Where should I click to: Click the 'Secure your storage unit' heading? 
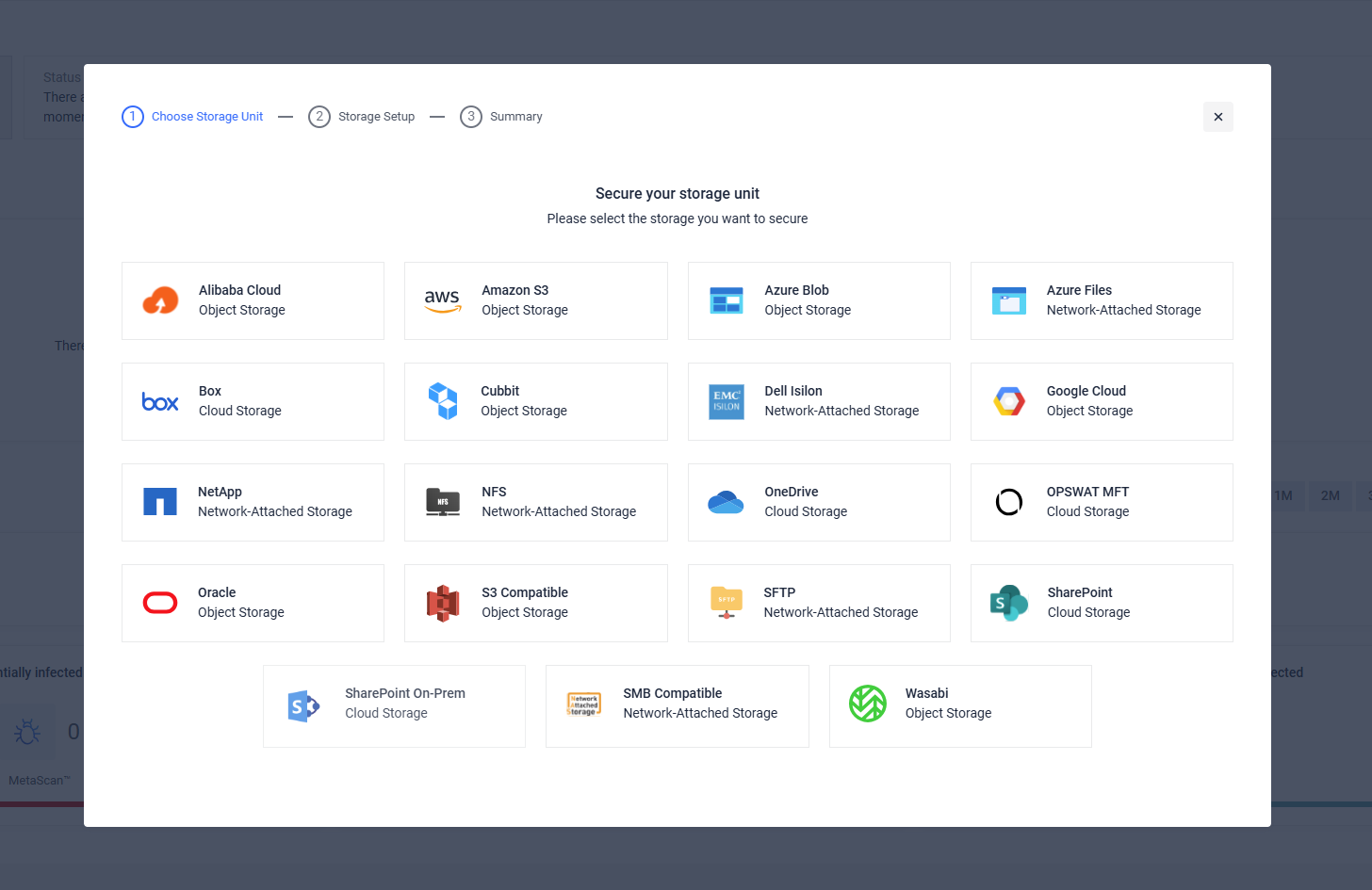tap(678, 193)
